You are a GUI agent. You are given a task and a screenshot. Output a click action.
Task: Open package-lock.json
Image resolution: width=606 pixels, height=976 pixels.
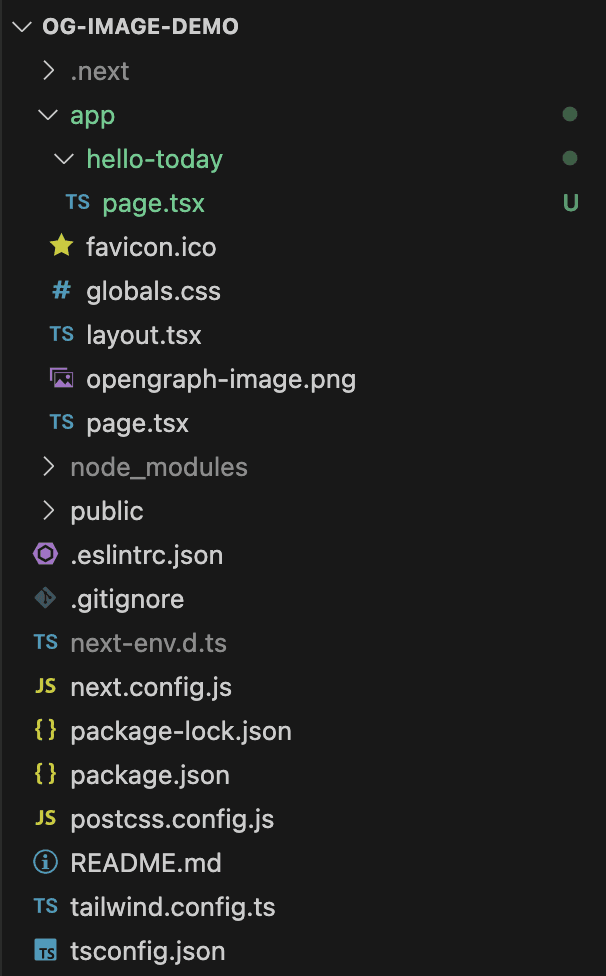coord(180,730)
